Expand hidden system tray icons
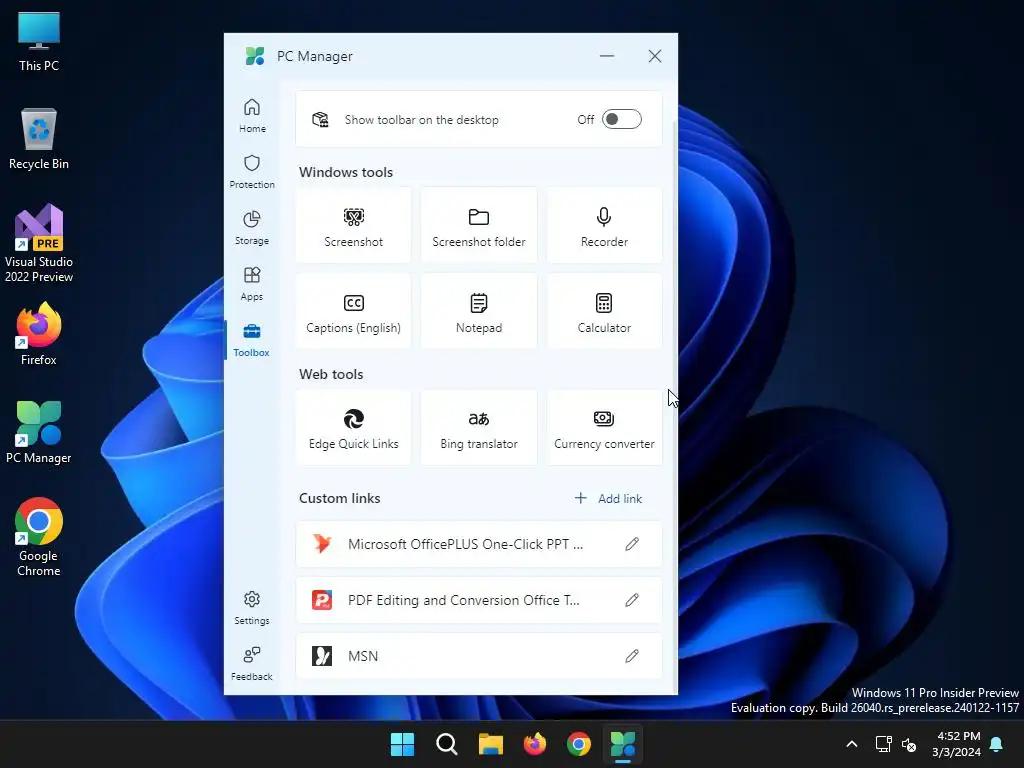The width and height of the screenshot is (1024, 768). pyautogui.click(x=852, y=744)
